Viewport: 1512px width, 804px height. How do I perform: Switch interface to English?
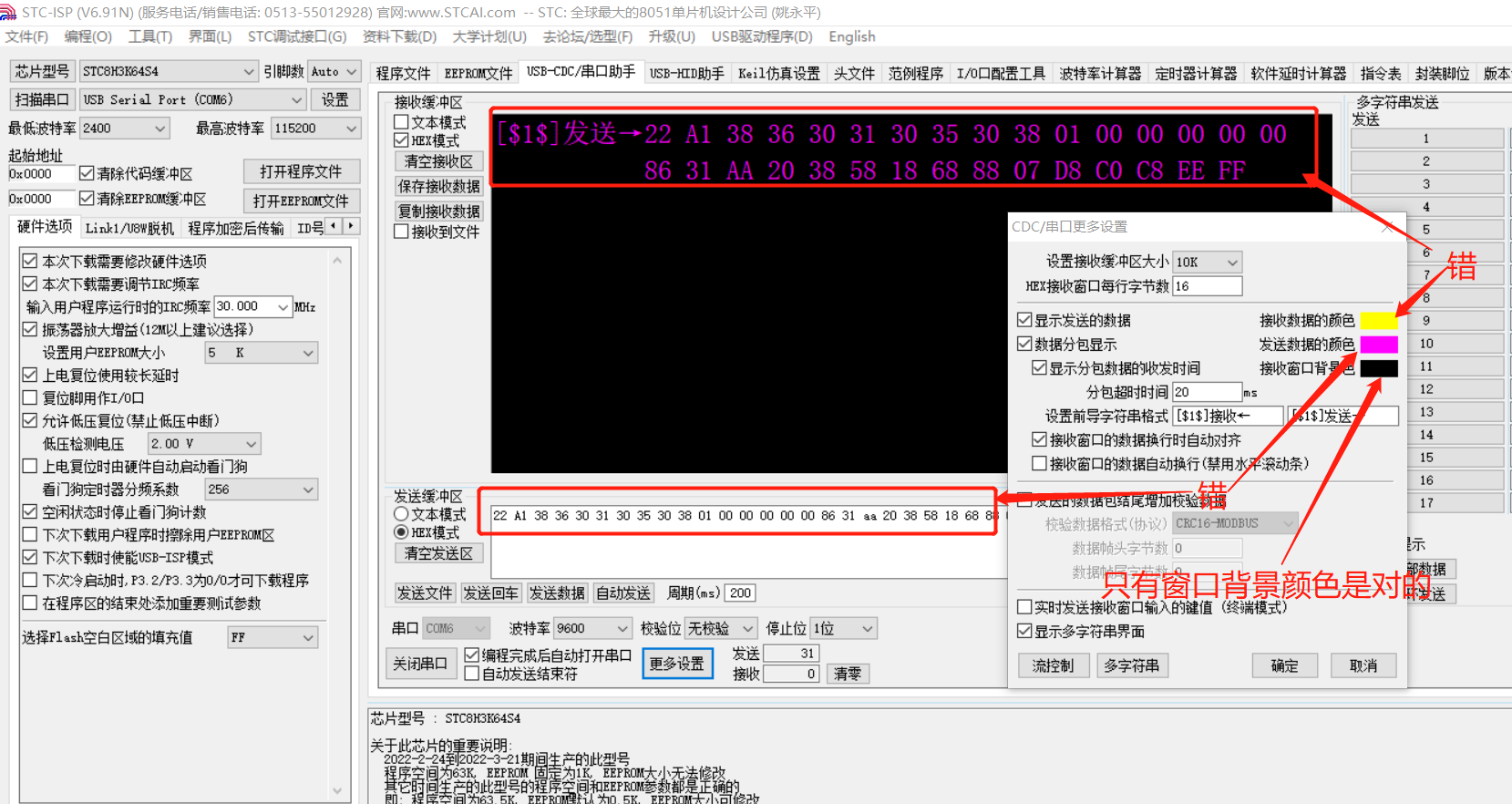click(x=852, y=36)
